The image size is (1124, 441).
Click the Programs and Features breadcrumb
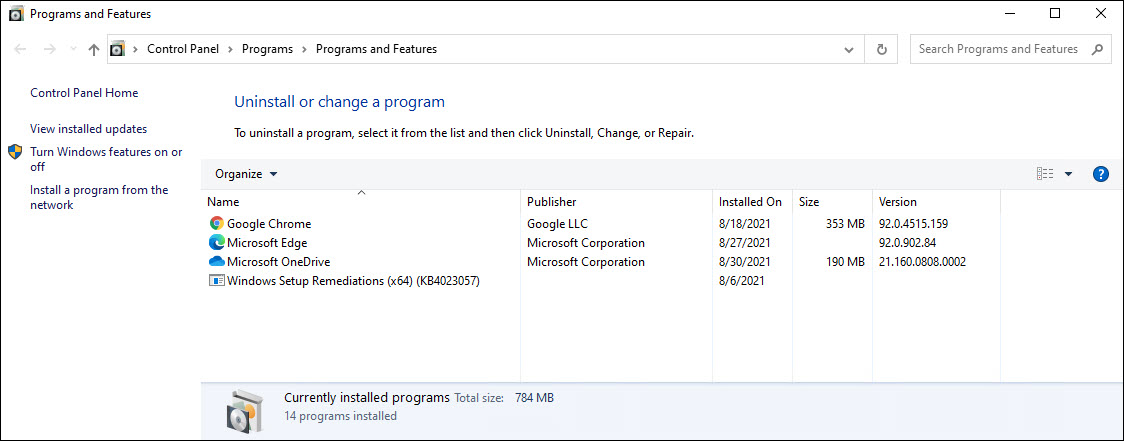pos(376,49)
